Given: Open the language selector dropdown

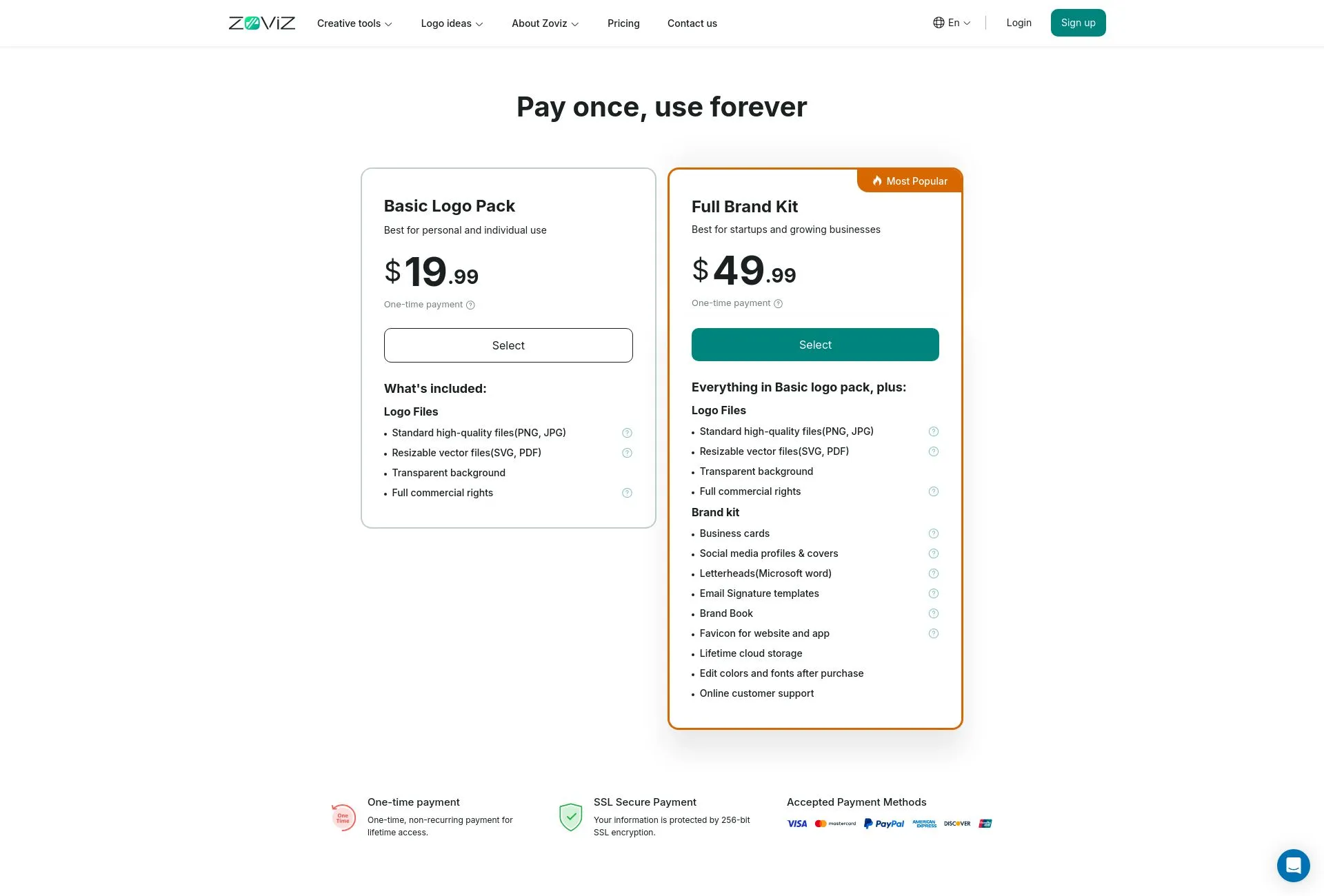Looking at the screenshot, I should point(952,22).
